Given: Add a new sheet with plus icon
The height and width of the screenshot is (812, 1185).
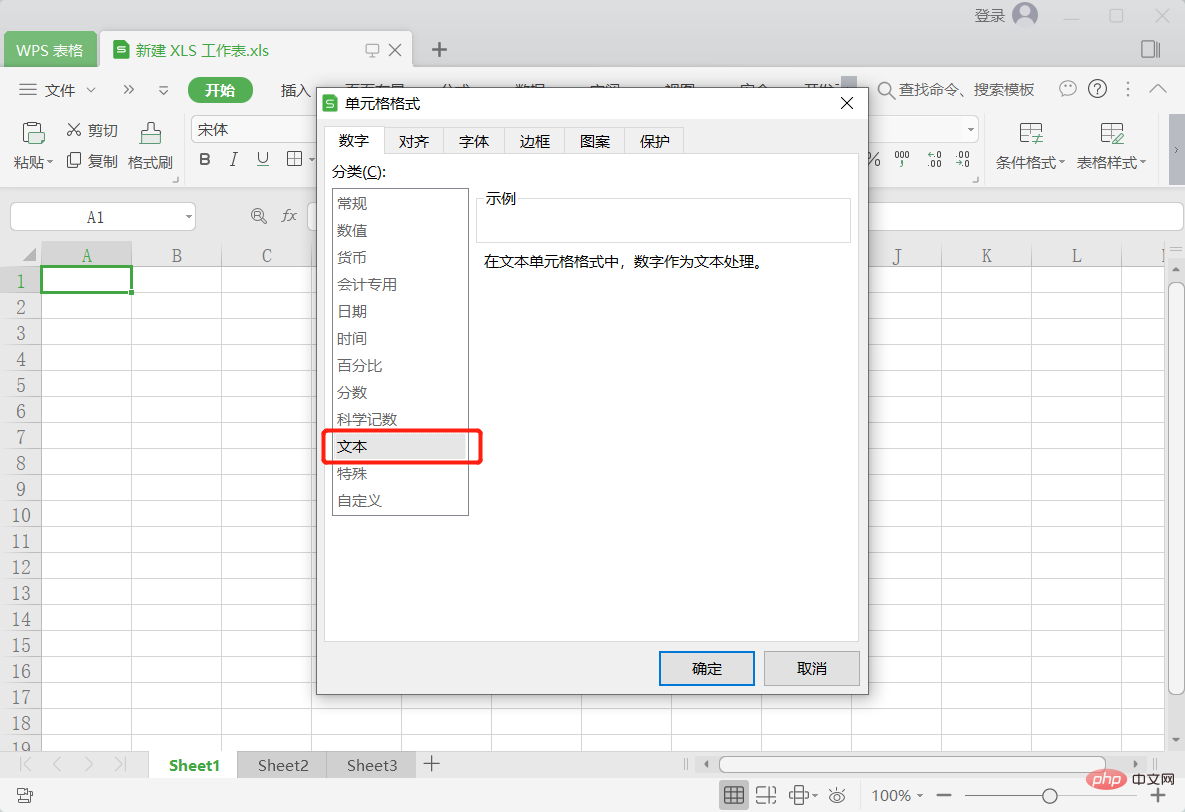Looking at the screenshot, I should [432, 764].
